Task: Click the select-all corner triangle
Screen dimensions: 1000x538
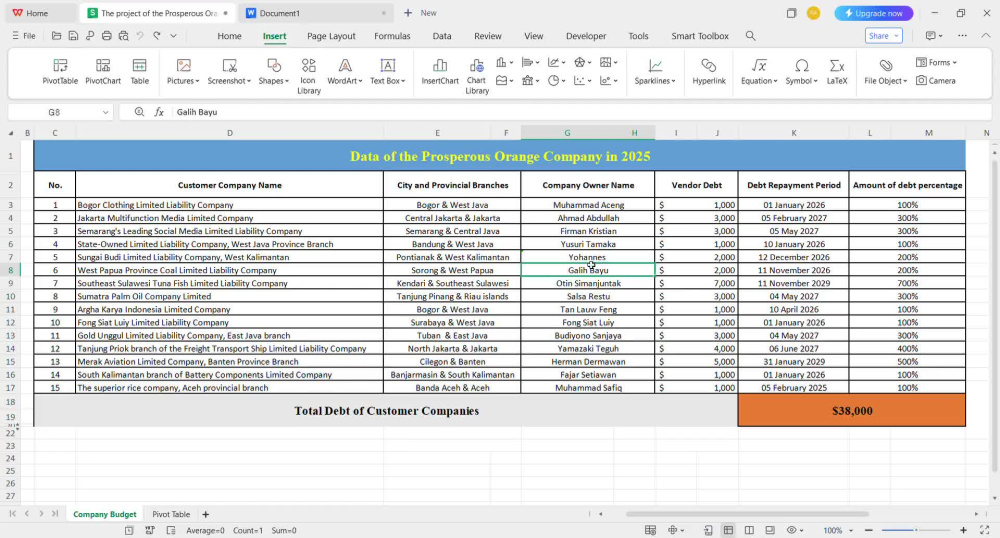Action: [x=10, y=133]
